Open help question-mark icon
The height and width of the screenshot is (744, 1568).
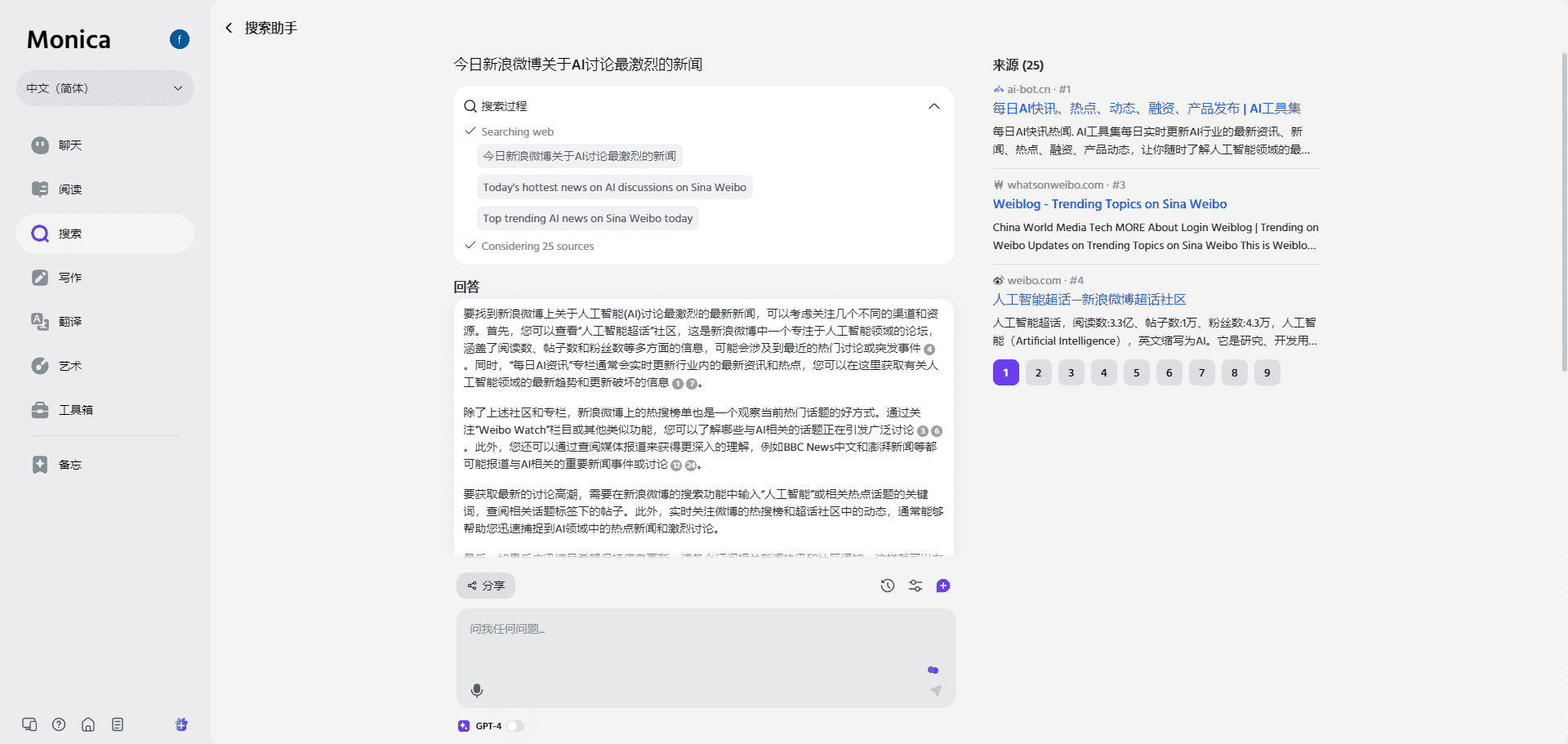point(59,724)
